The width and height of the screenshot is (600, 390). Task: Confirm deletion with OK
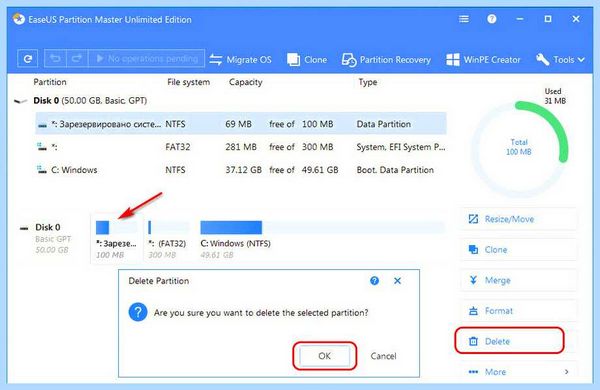[324, 356]
